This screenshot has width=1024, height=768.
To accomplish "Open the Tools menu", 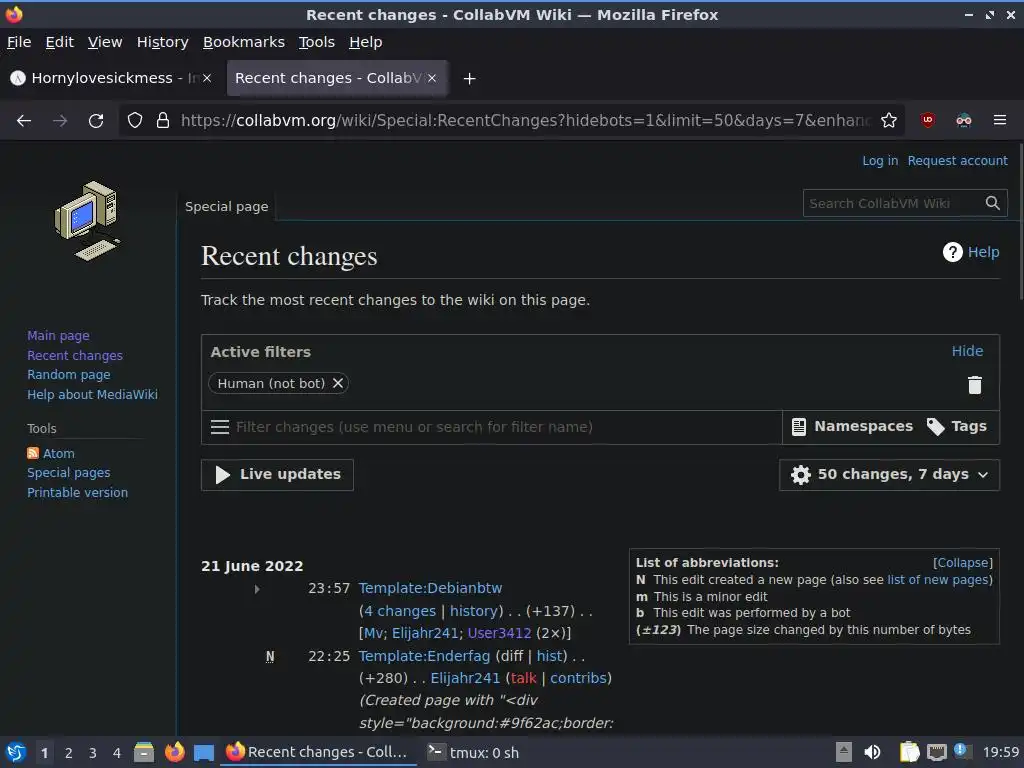I will point(317,42).
